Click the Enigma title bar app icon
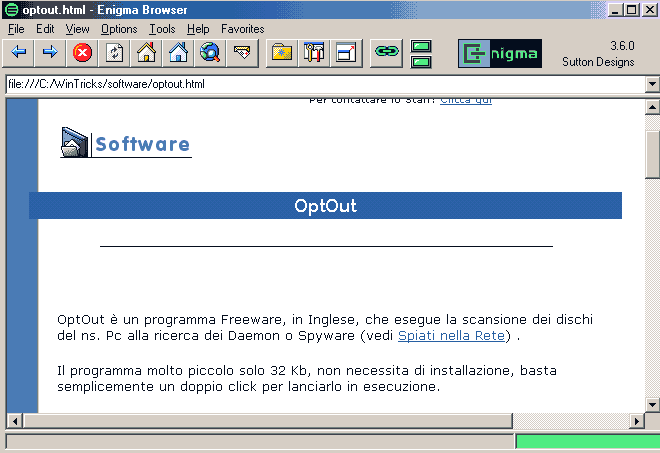Viewport: 660px width, 453px height. (11, 10)
